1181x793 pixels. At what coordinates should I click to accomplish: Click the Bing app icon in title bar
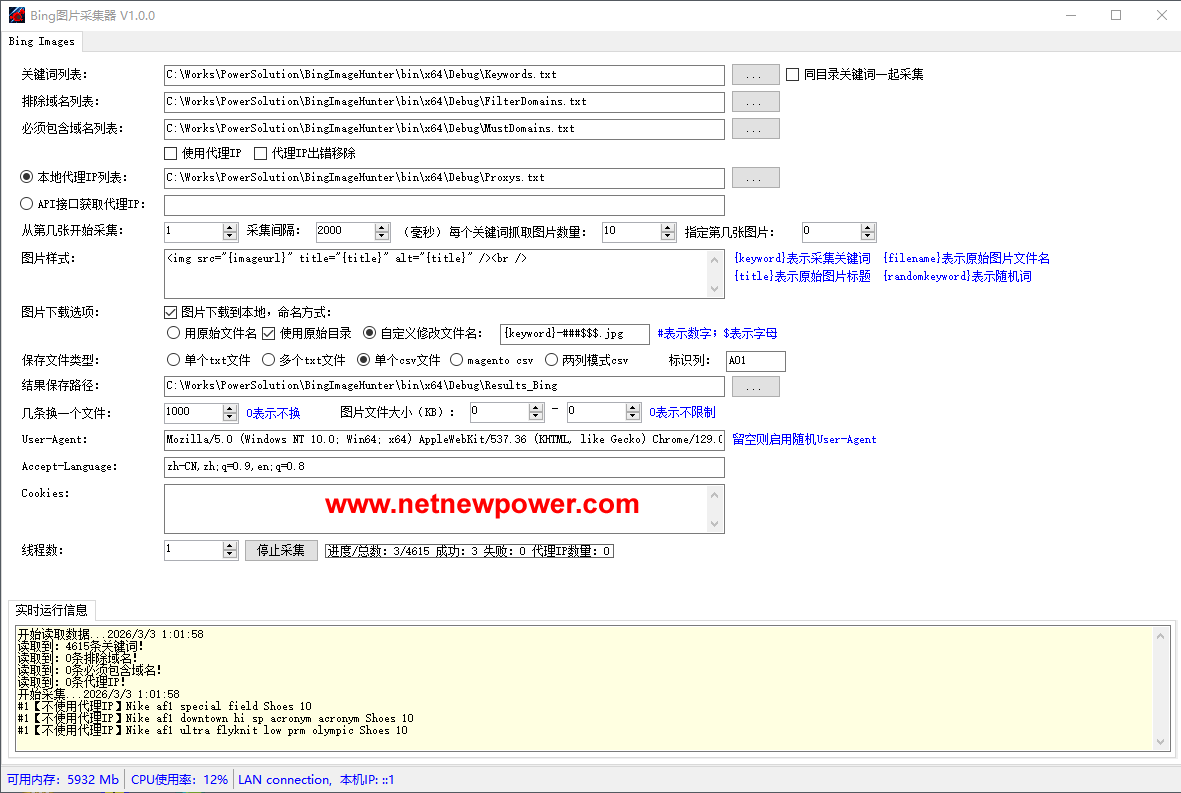pyautogui.click(x=14, y=15)
